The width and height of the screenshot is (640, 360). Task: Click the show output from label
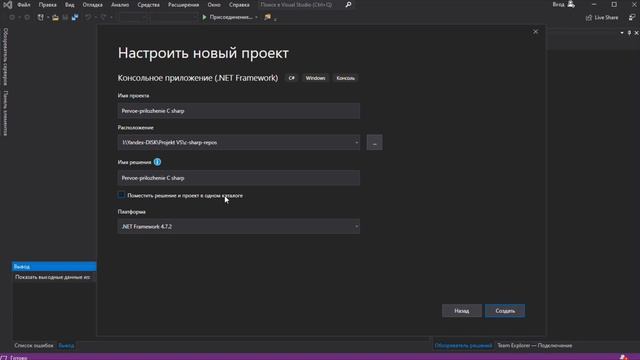point(52,277)
